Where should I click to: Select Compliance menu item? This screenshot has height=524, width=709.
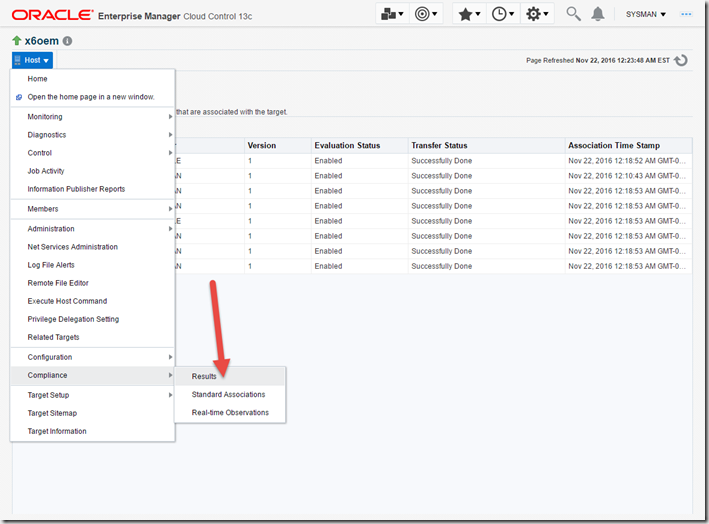click(x=92, y=375)
